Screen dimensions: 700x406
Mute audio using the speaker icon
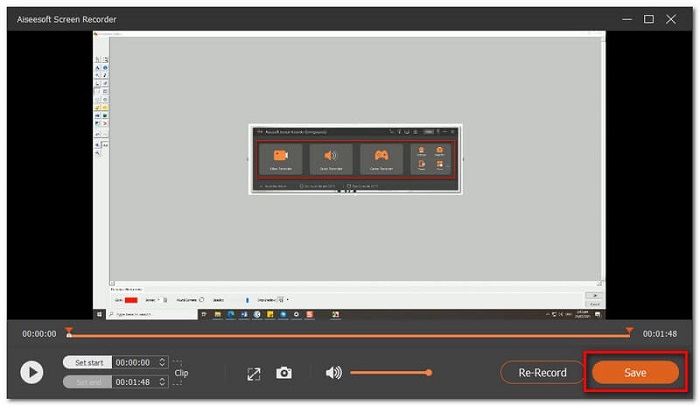tap(333, 373)
